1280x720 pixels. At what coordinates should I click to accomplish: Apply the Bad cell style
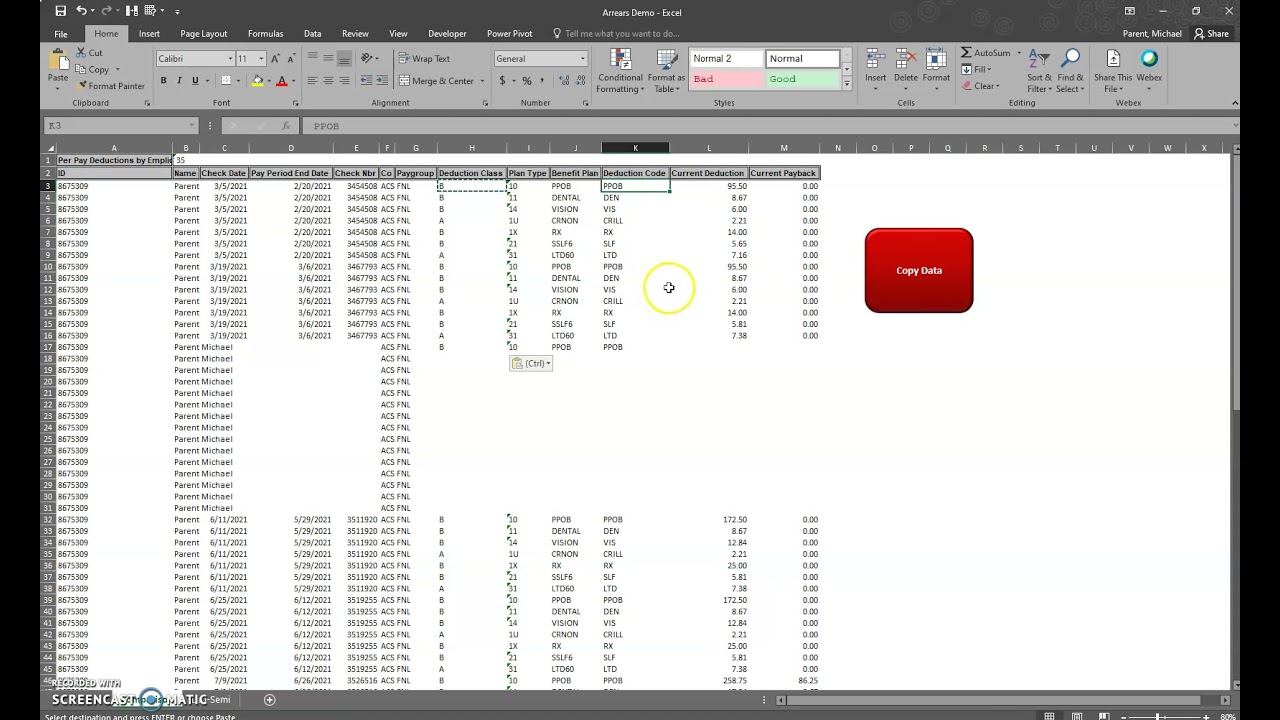(727, 79)
